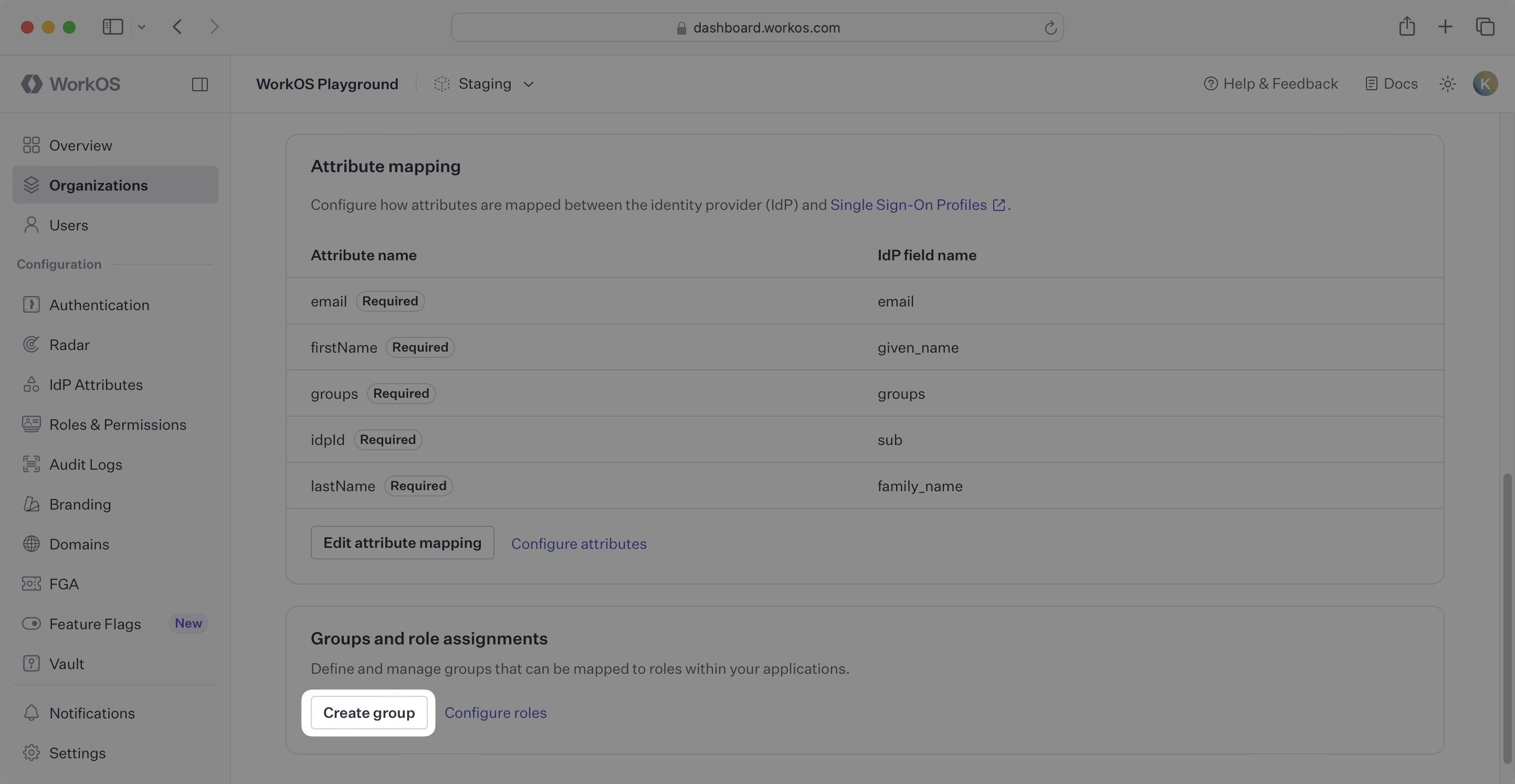Viewport: 1515px width, 784px height.
Task: Click the Radar sidebar icon
Action: click(x=31, y=344)
